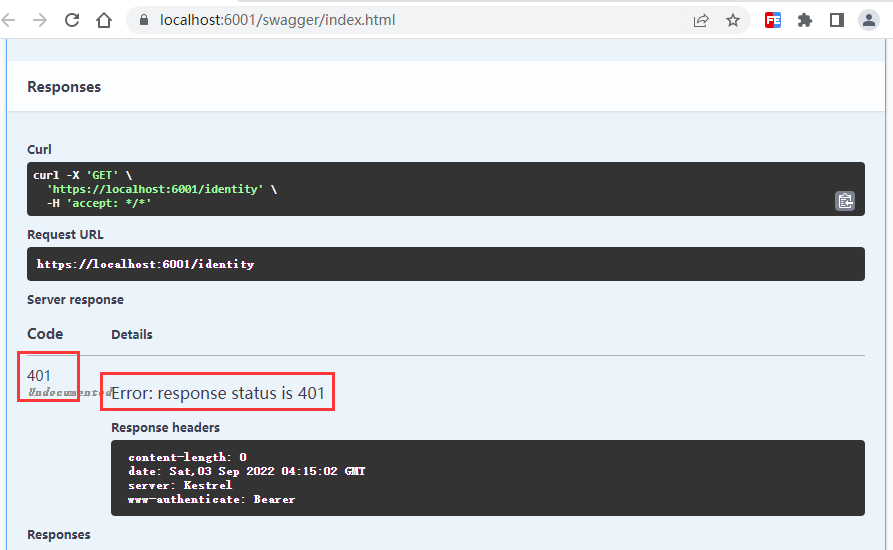The image size is (893, 550).
Task: Select the 'Error: response status is 401' message
Action: click(218, 393)
